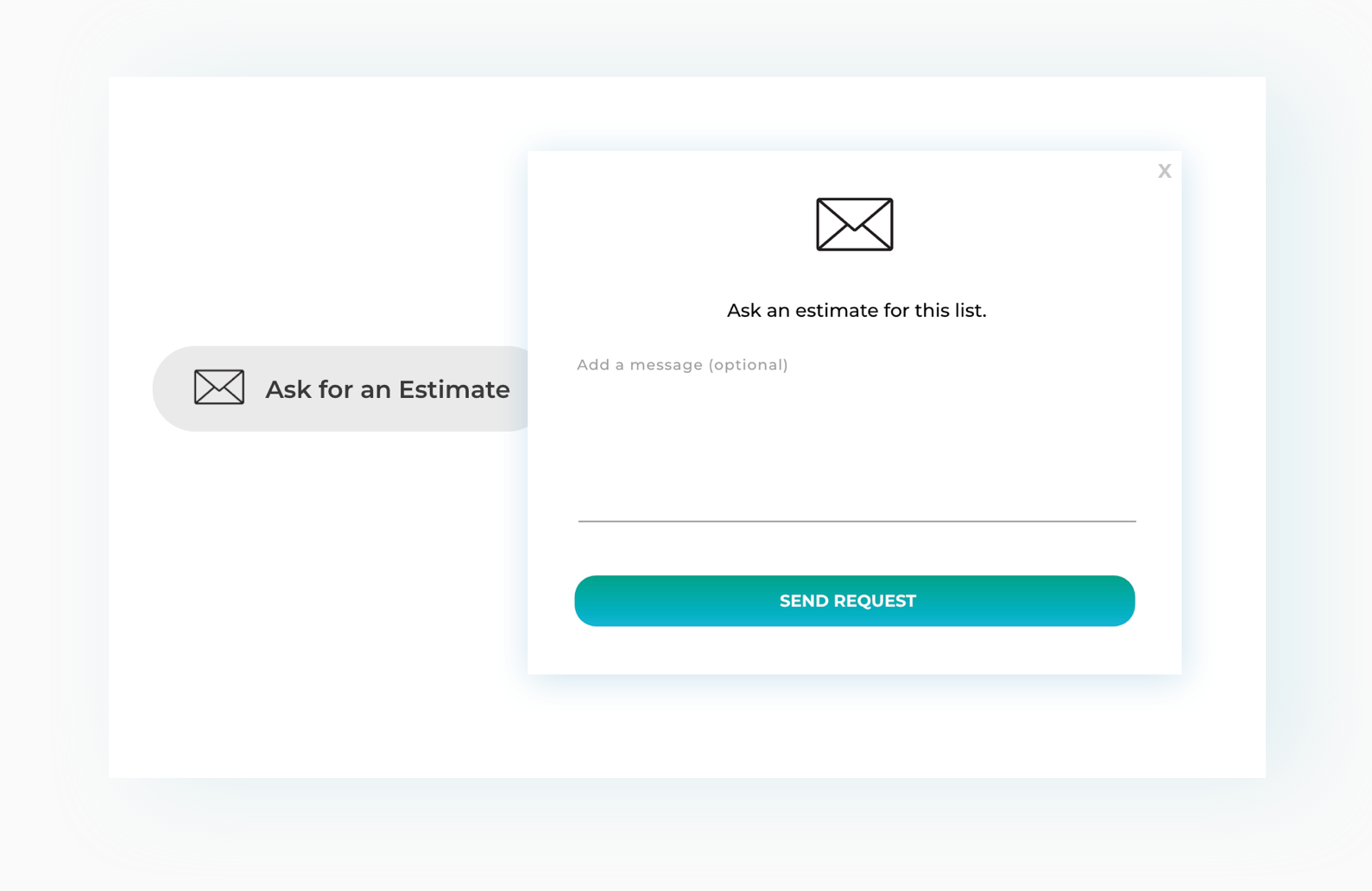Click the "(optional)" placeholder text
Viewport: 1372px width, 891px height.
748,365
